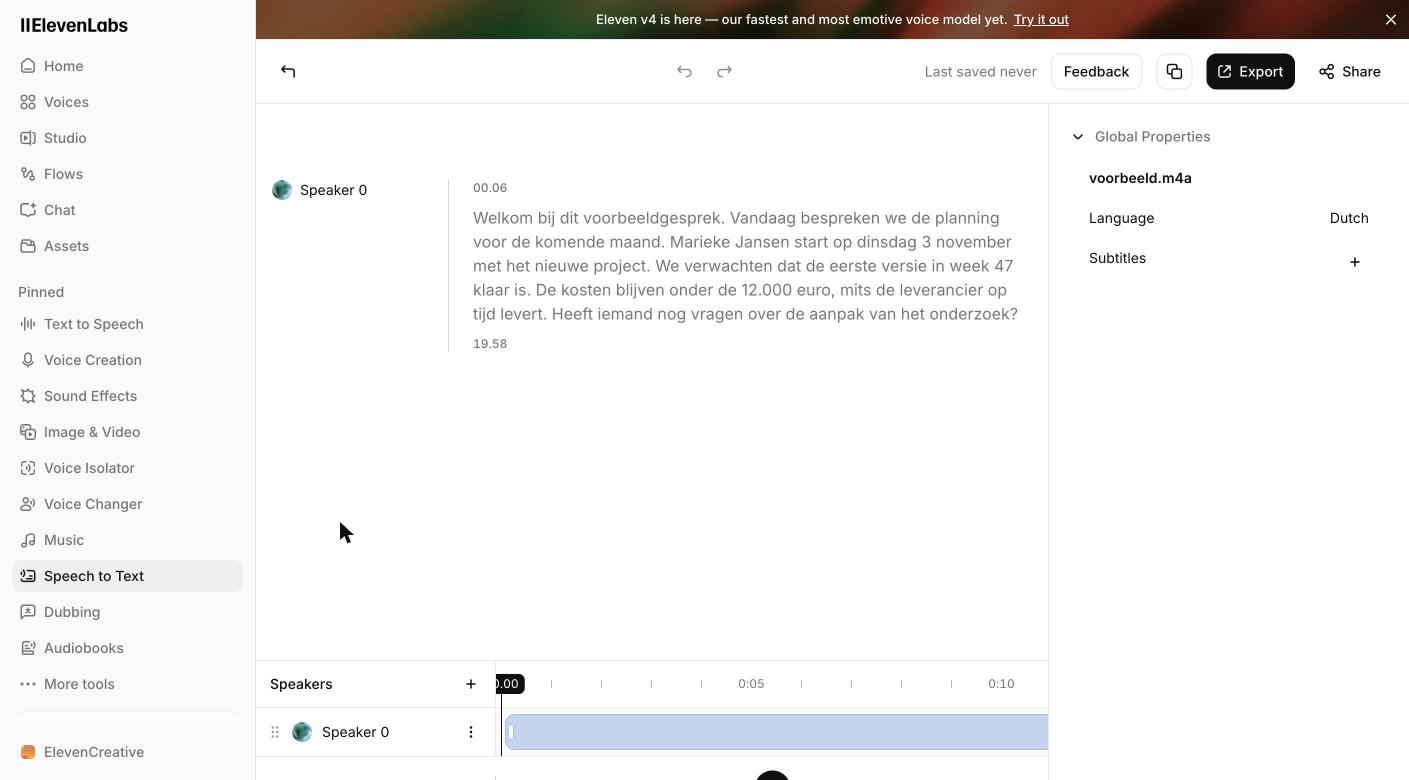Screen dimensions: 1409x780
Task: Click the Audiobooks icon
Action: [28, 648]
